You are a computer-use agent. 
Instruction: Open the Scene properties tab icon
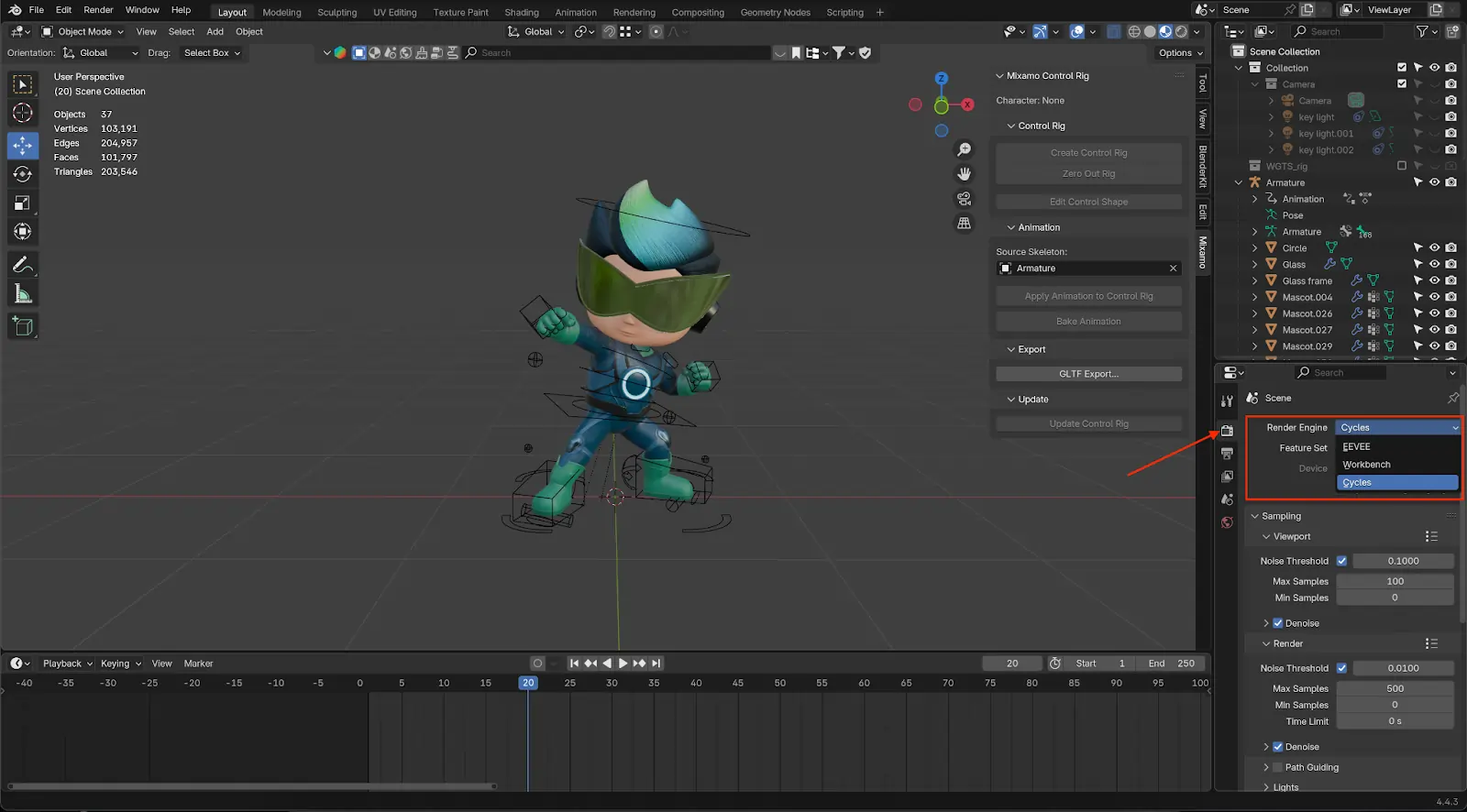coord(1228,499)
